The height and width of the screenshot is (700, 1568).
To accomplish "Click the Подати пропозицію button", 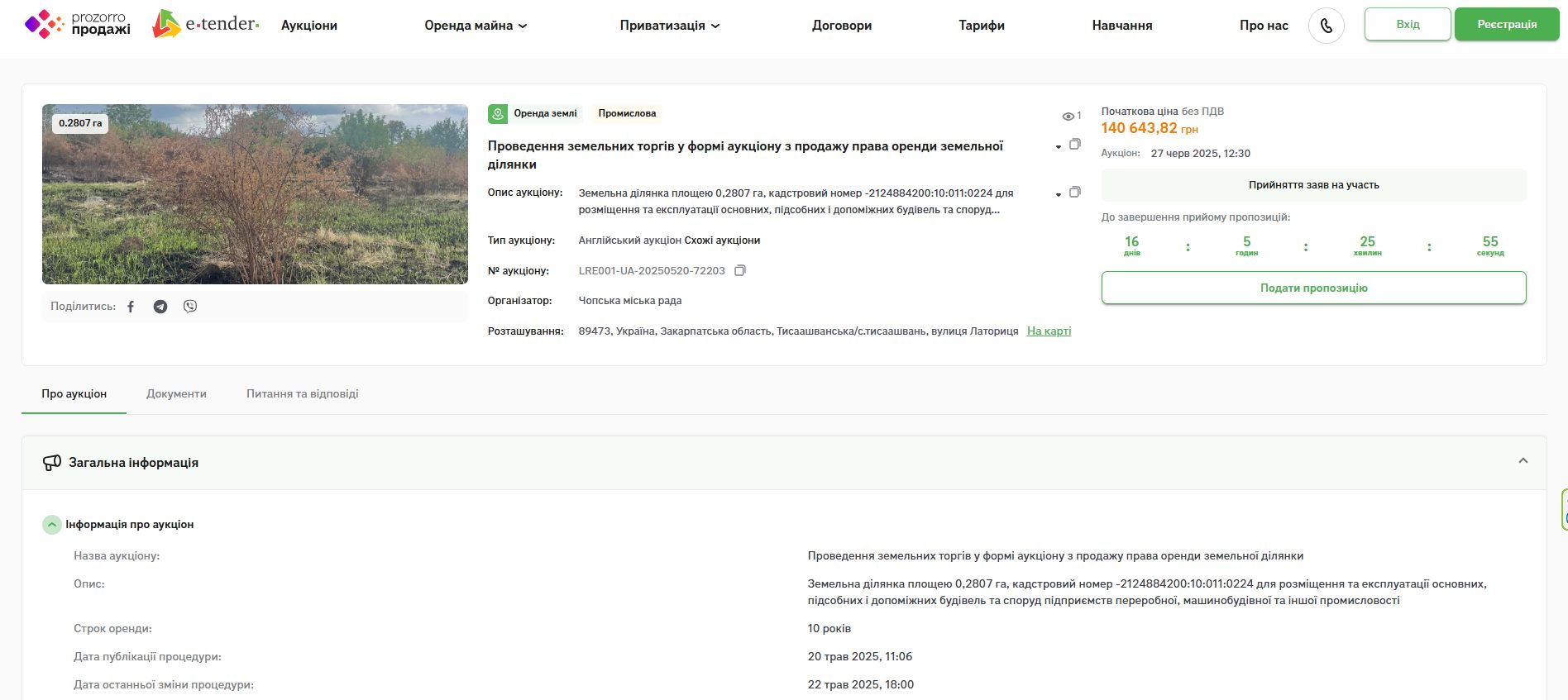I will coord(1313,288).
